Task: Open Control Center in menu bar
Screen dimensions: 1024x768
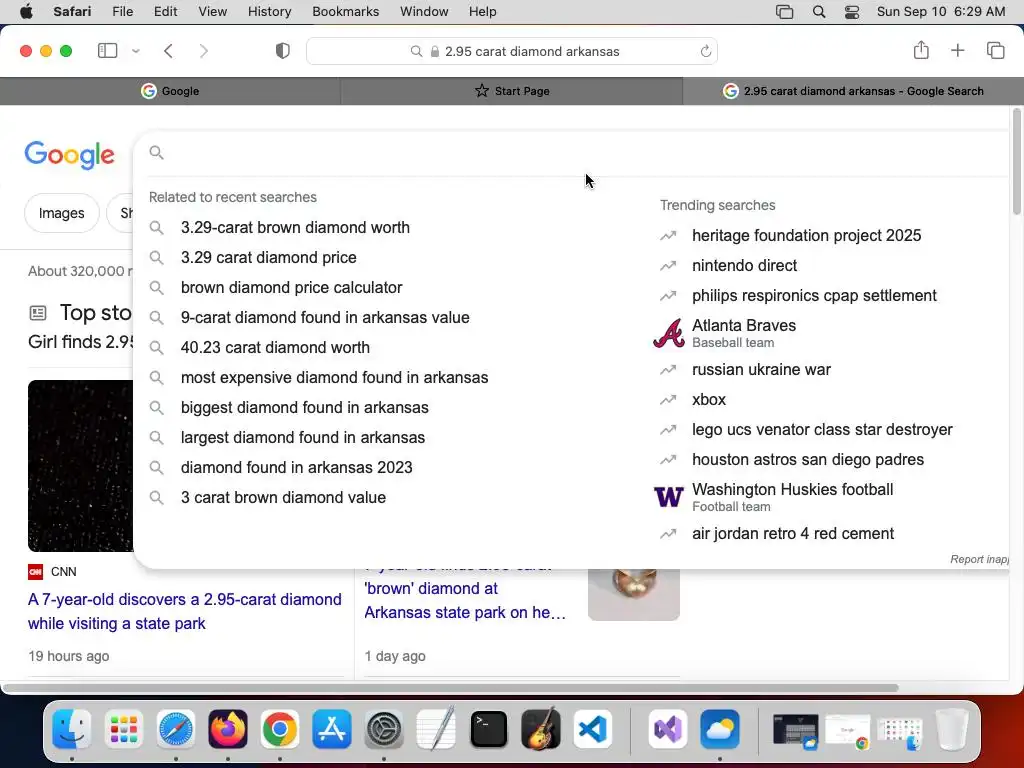Action: click(852, 12)
